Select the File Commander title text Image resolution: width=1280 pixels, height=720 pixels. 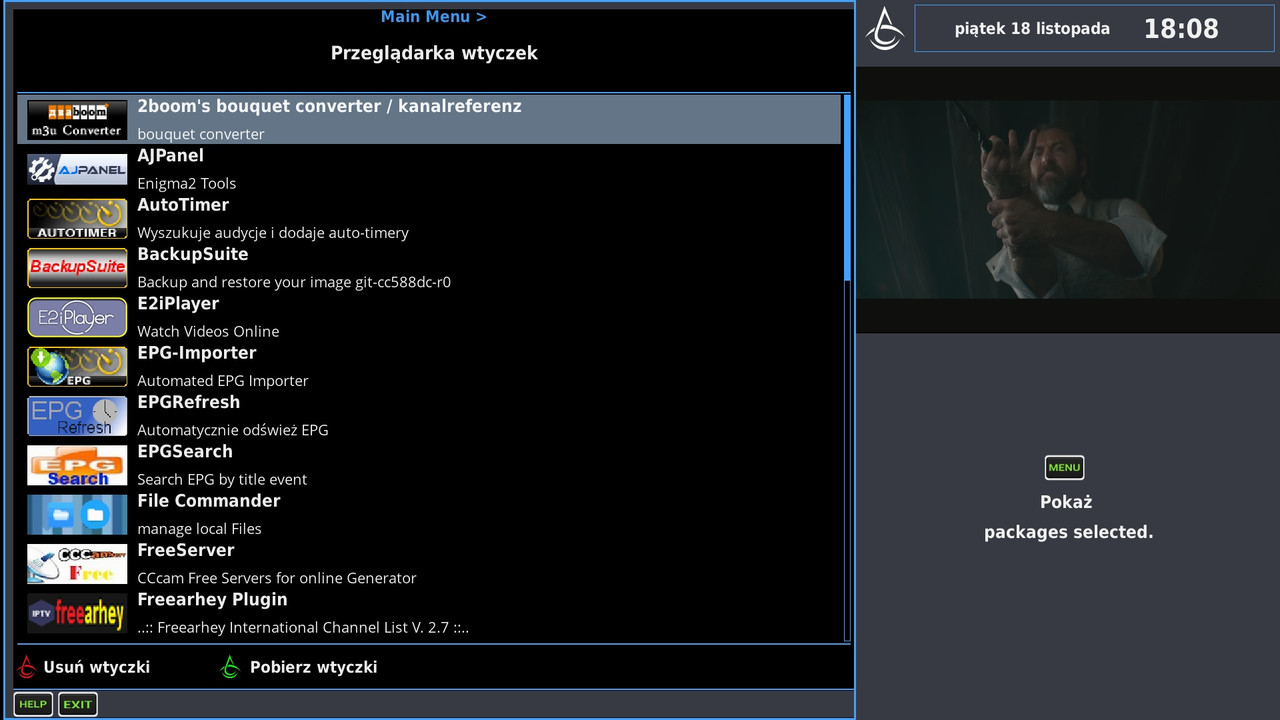[208, 501]
